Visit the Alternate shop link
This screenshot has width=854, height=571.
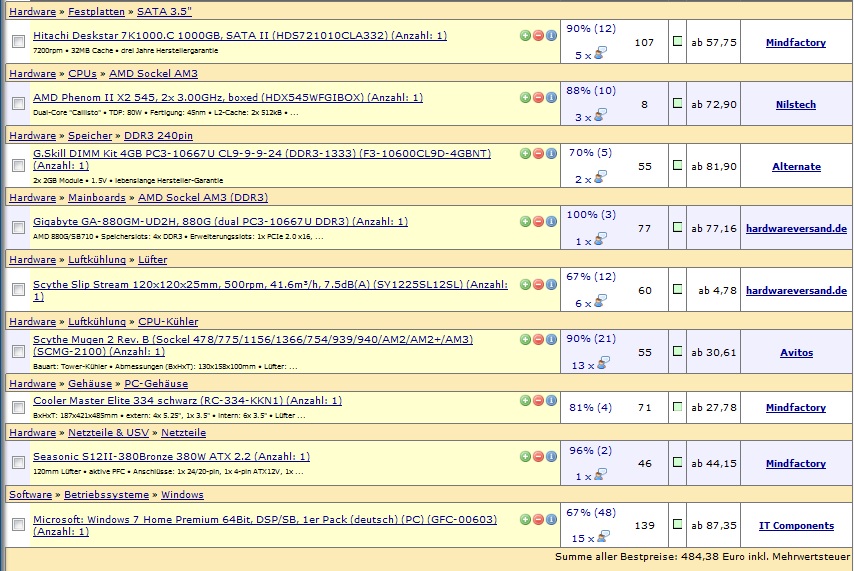(x=796, y=167)
